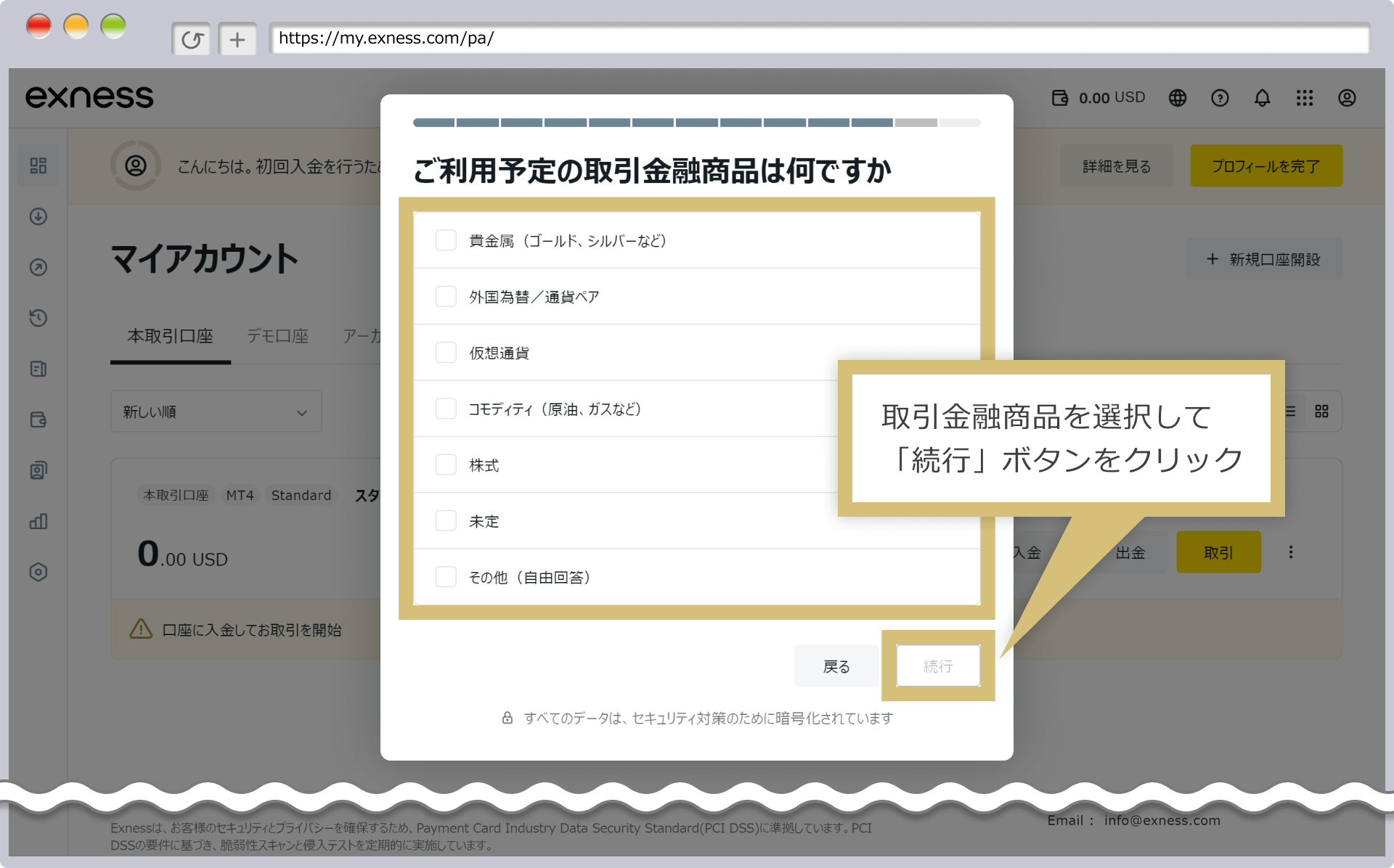Screen dimensions: 1394x868
Task: Open the profile card sidebar icon
Action: point(38,470)
